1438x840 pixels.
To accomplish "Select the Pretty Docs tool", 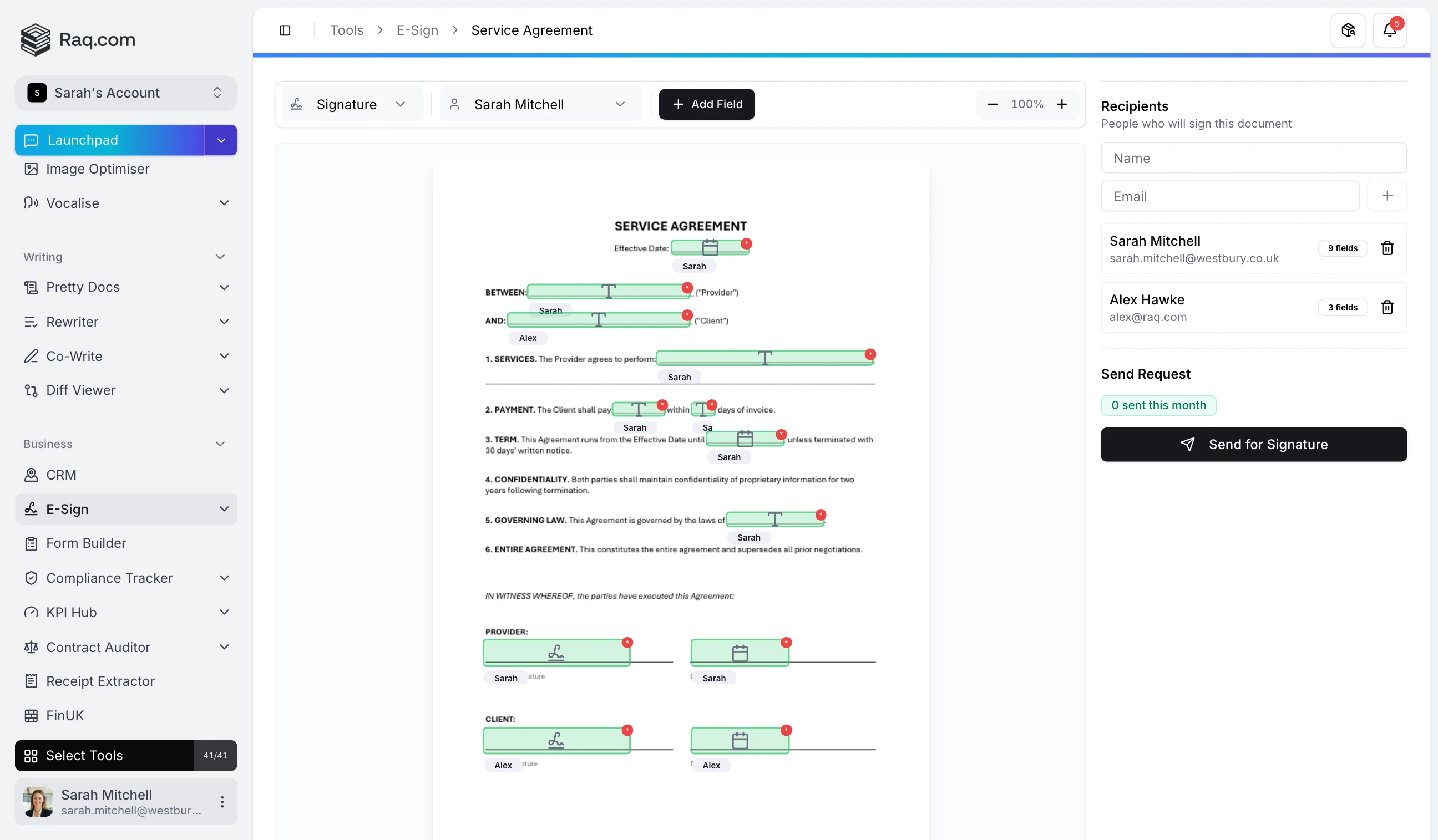I will coord(83,287).
